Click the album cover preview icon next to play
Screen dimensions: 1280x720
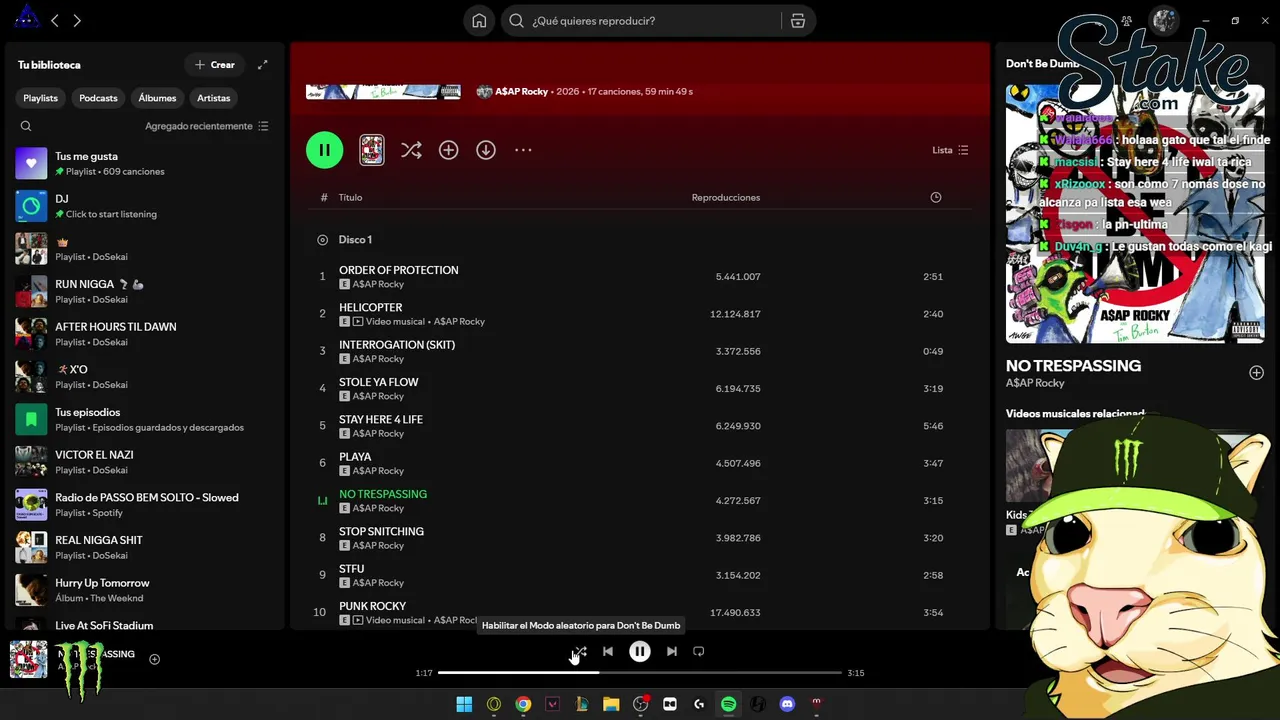click(x=372, y=150)
